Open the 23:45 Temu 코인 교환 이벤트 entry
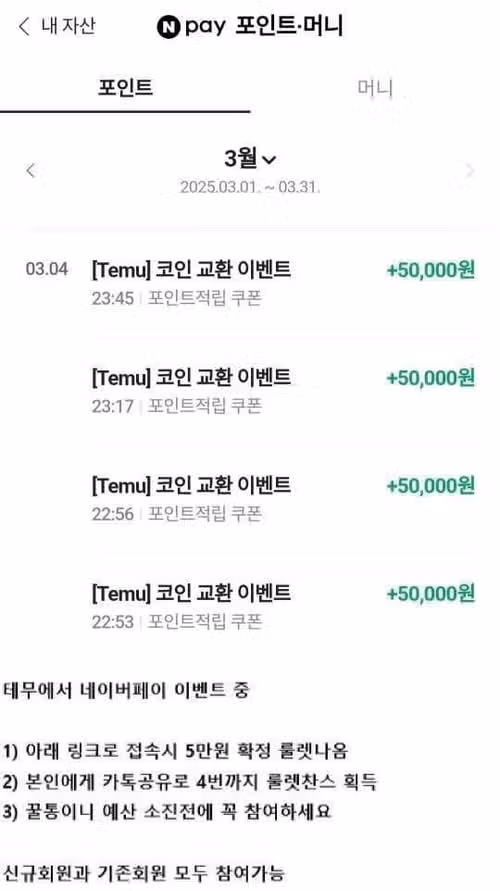Viewport: 500px width, 891px height. [x=250, y=283]
